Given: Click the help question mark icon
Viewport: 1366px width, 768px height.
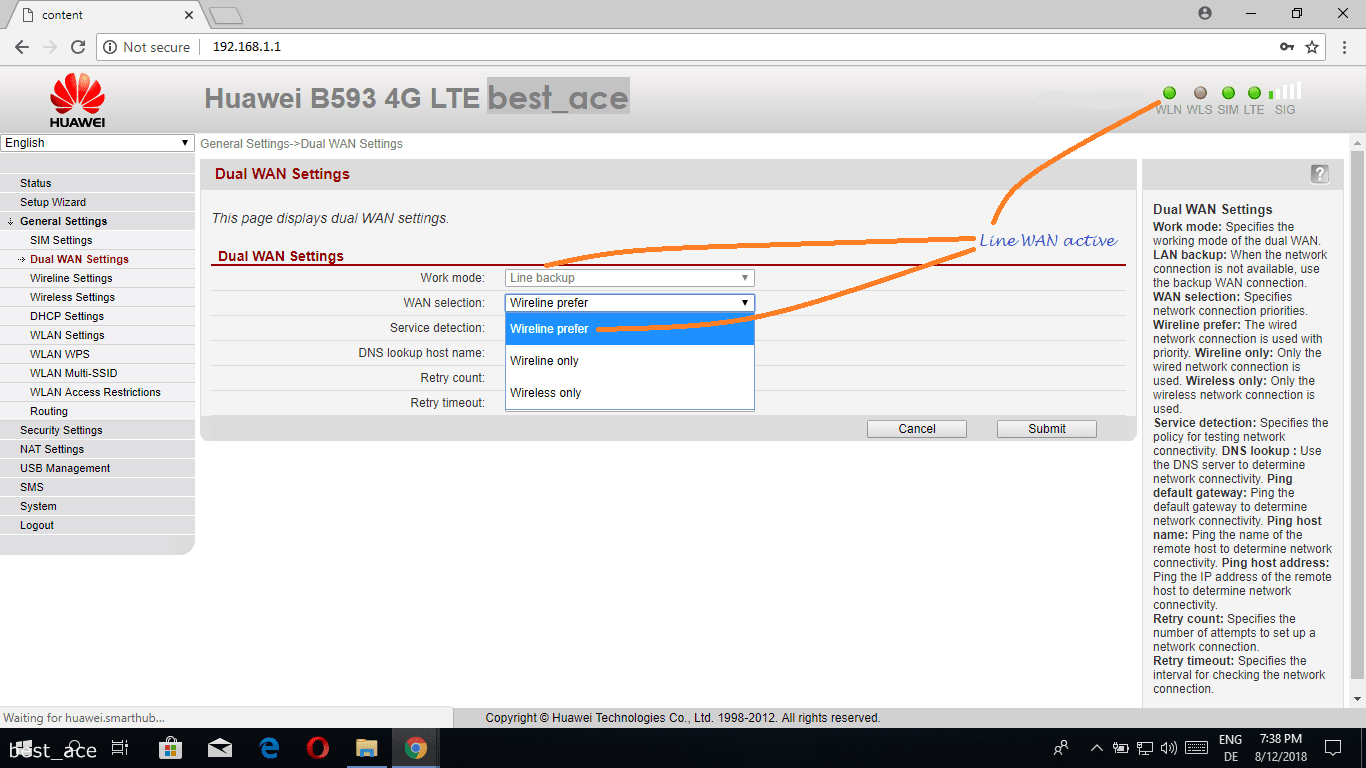Looking at the screenshot, I should tap(1319, 174).
